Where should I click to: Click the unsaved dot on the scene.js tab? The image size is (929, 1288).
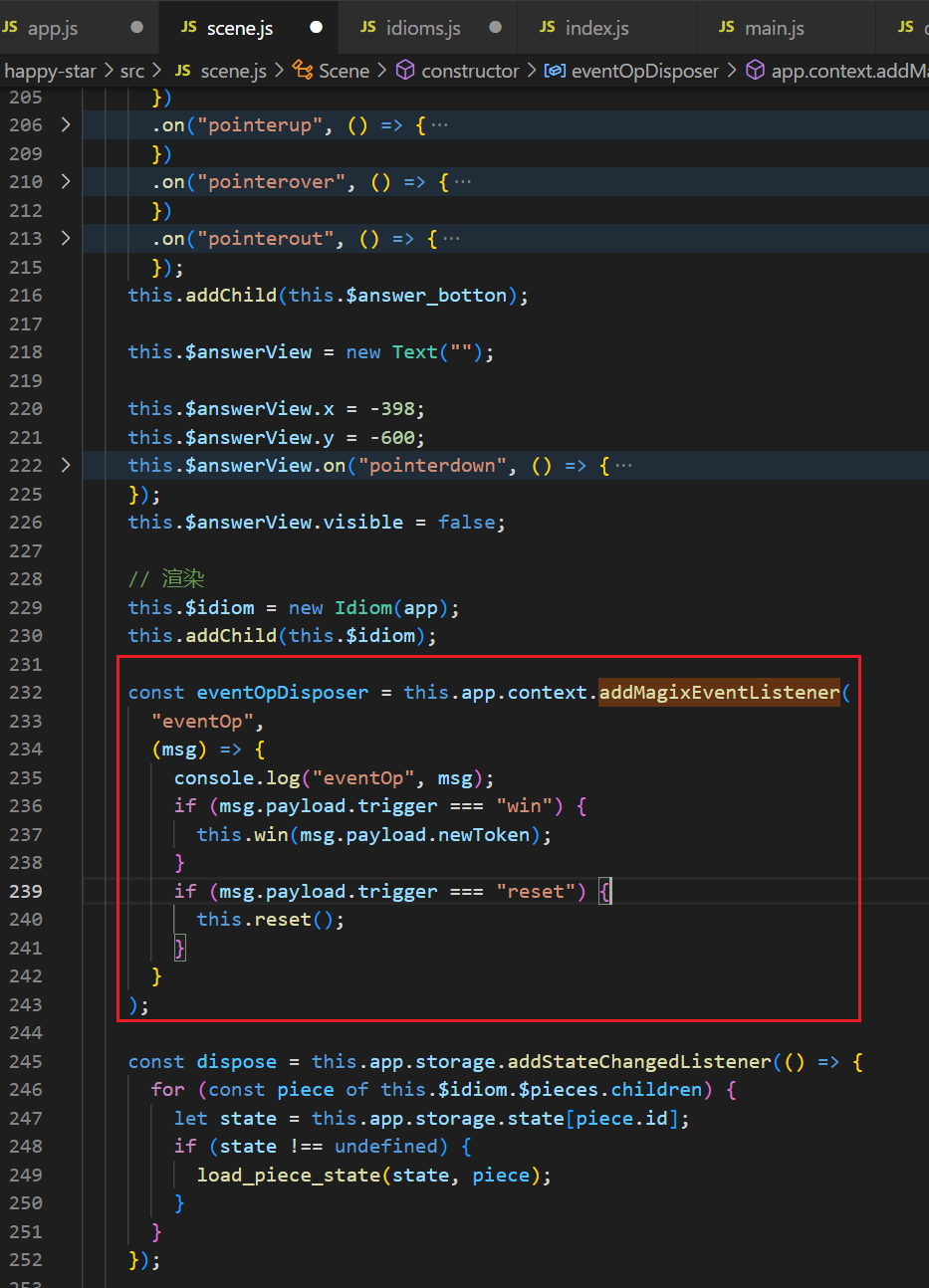pos(316,28)
